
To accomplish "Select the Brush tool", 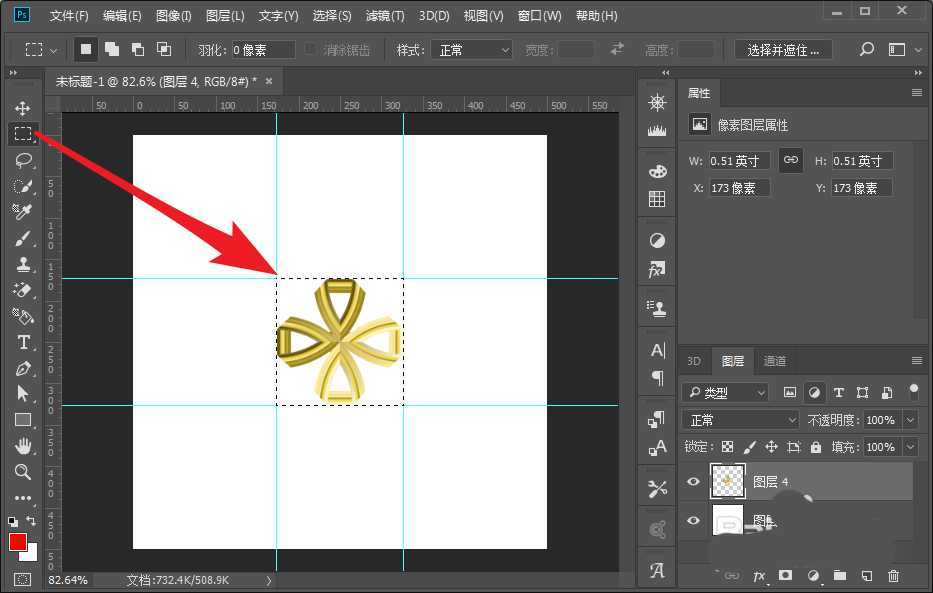I will tap(22, 238).
